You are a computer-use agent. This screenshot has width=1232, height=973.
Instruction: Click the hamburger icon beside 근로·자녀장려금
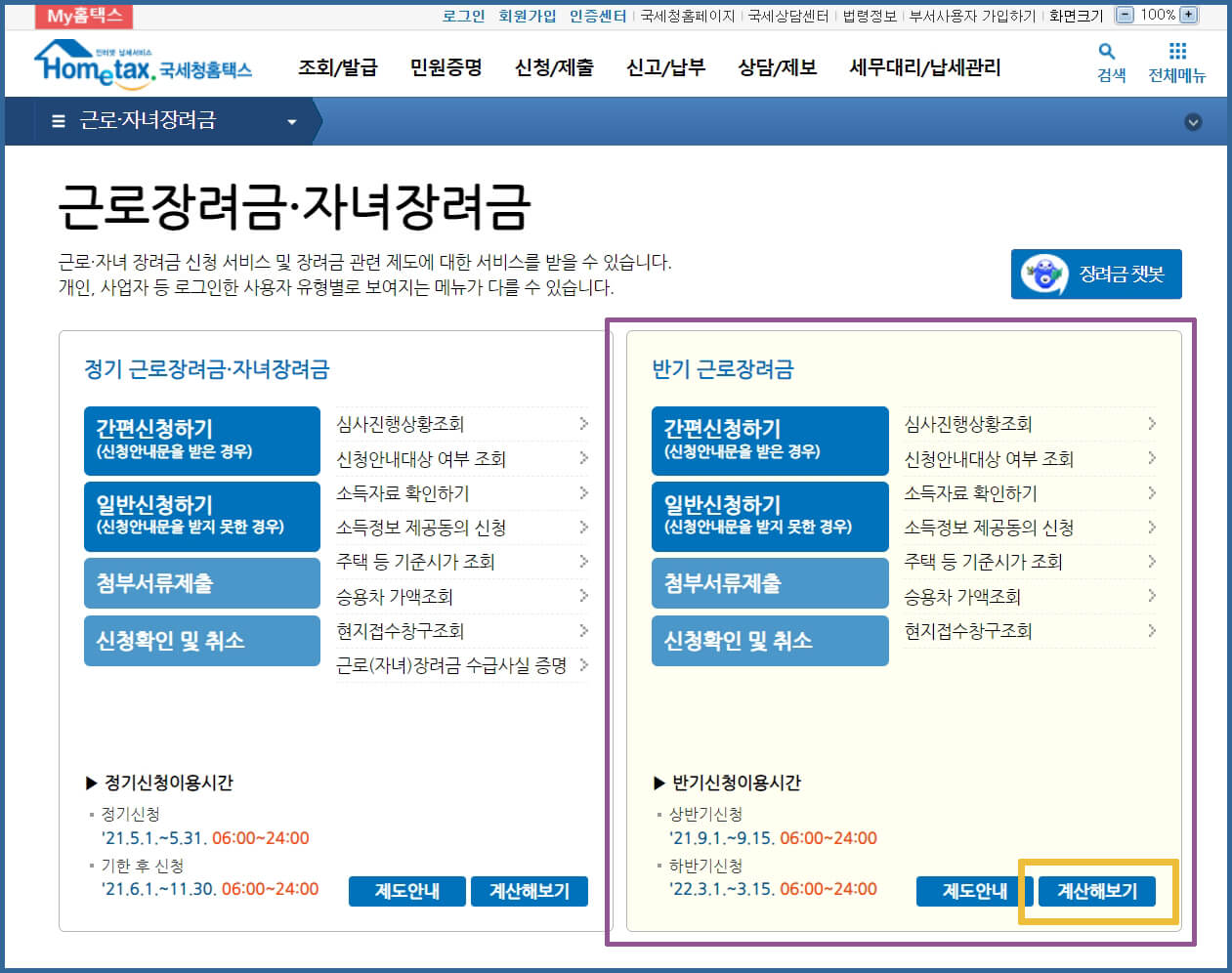57,120
